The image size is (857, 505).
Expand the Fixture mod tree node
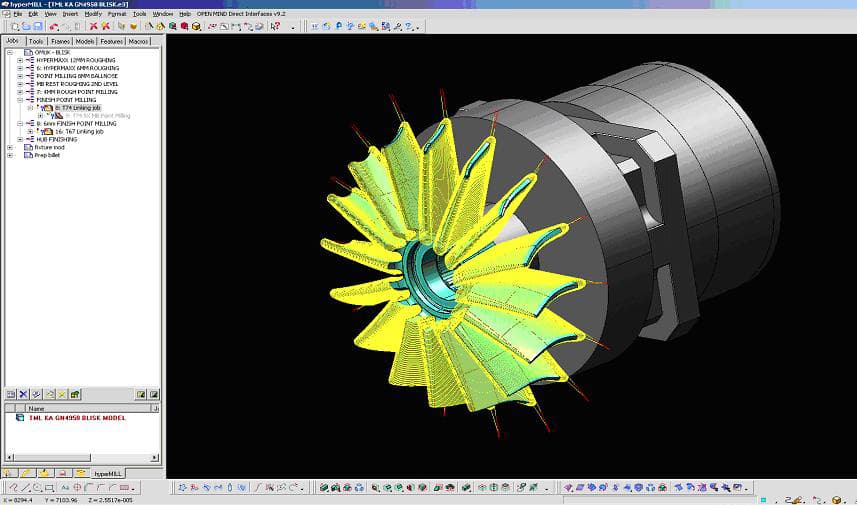point(11,147)
